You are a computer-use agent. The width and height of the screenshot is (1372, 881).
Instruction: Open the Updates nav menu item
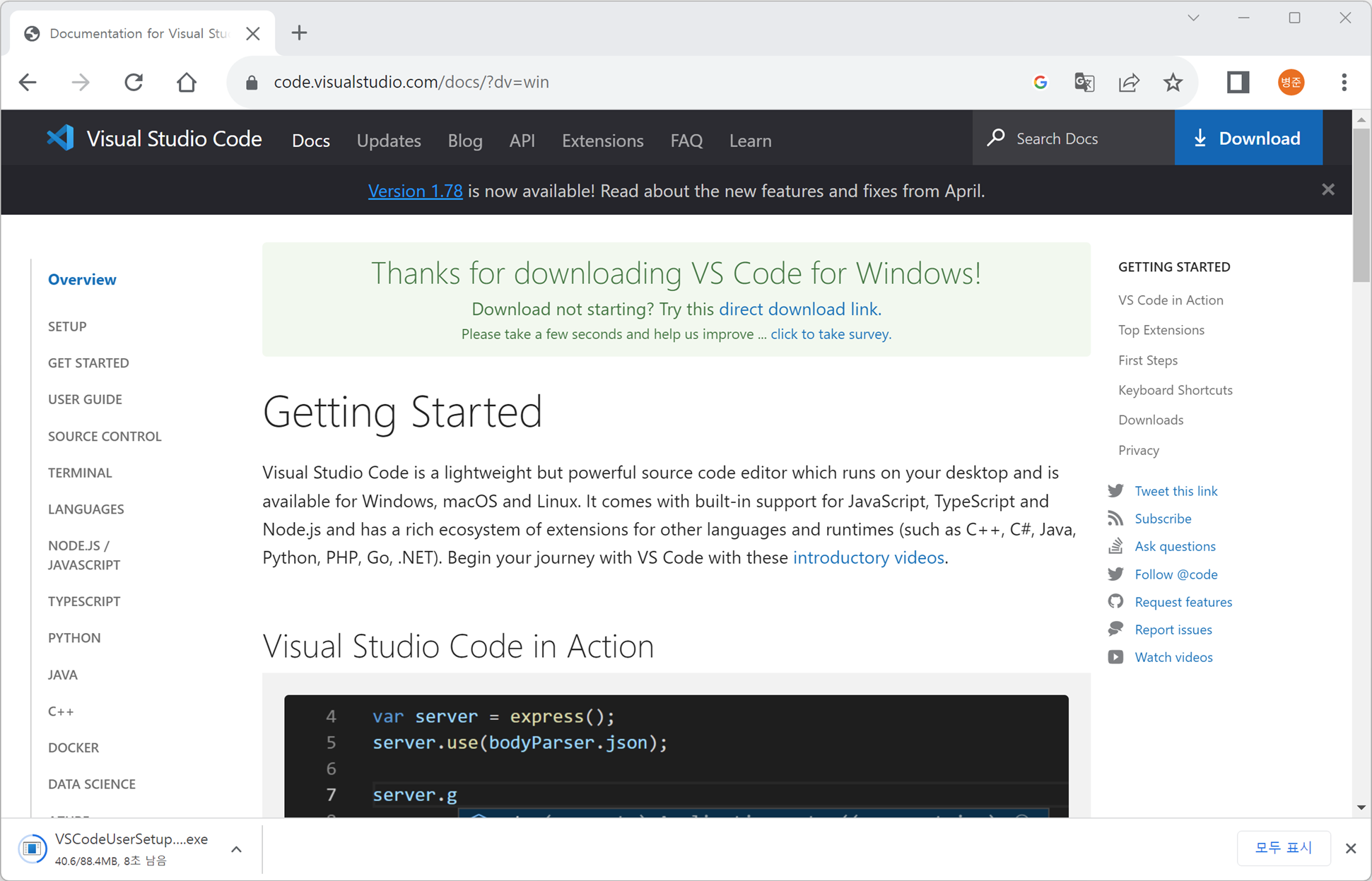(x=388, y=141)
